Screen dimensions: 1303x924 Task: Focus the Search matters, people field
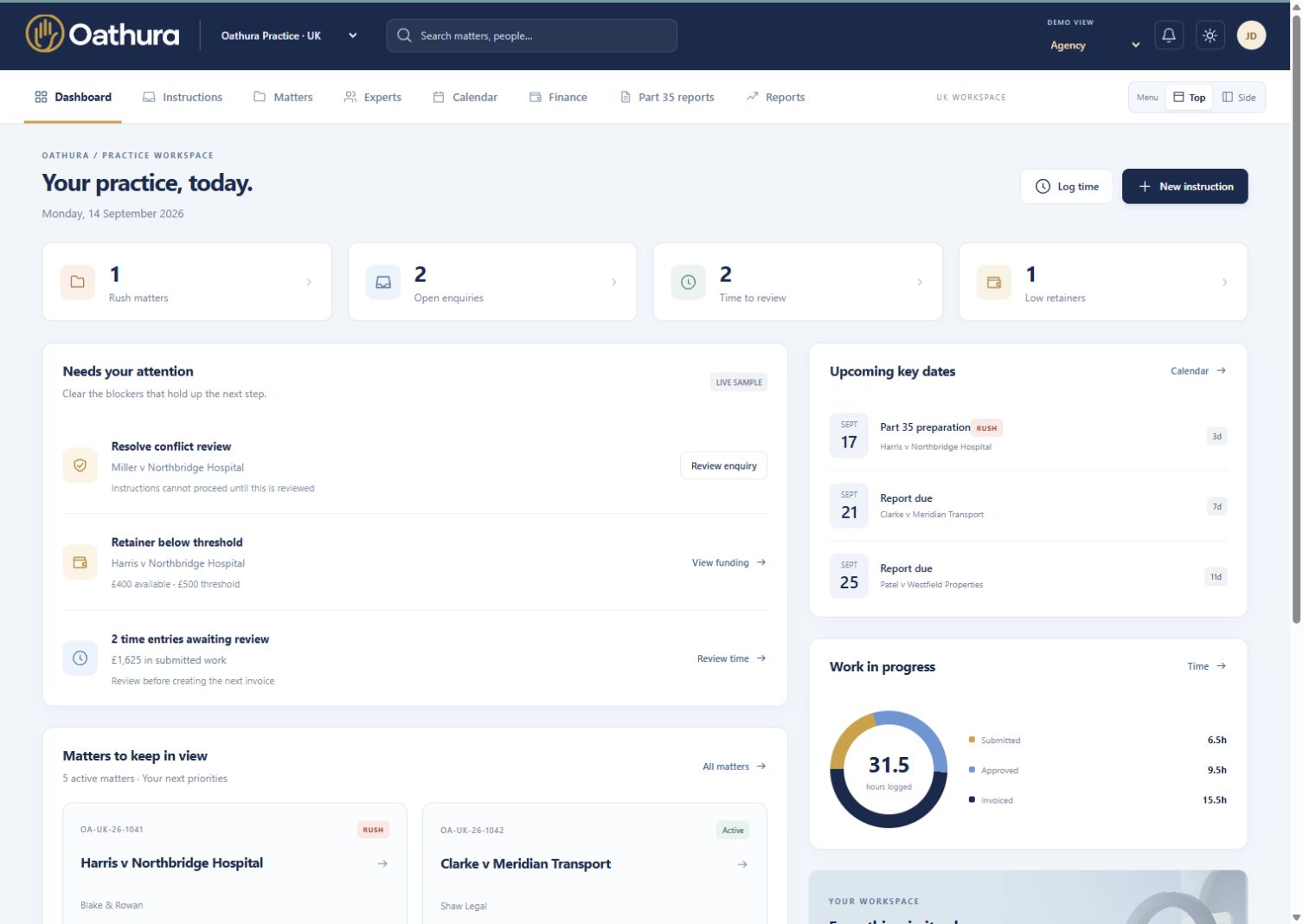click(531, 35)
